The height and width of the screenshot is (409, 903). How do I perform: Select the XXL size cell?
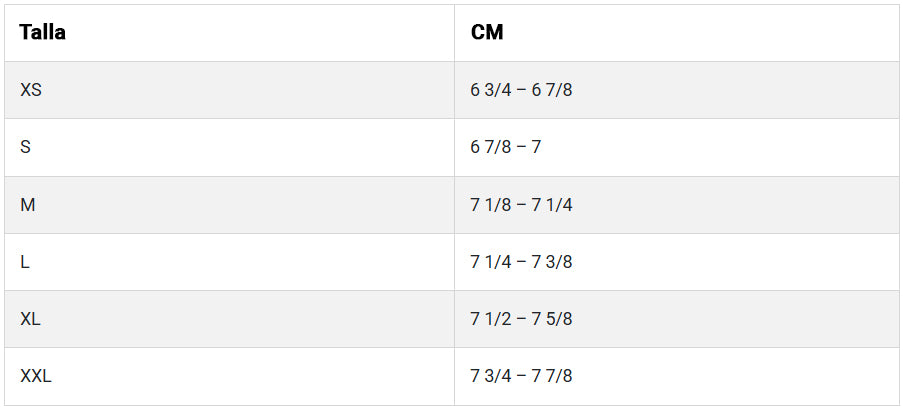(x=36, y=376)
